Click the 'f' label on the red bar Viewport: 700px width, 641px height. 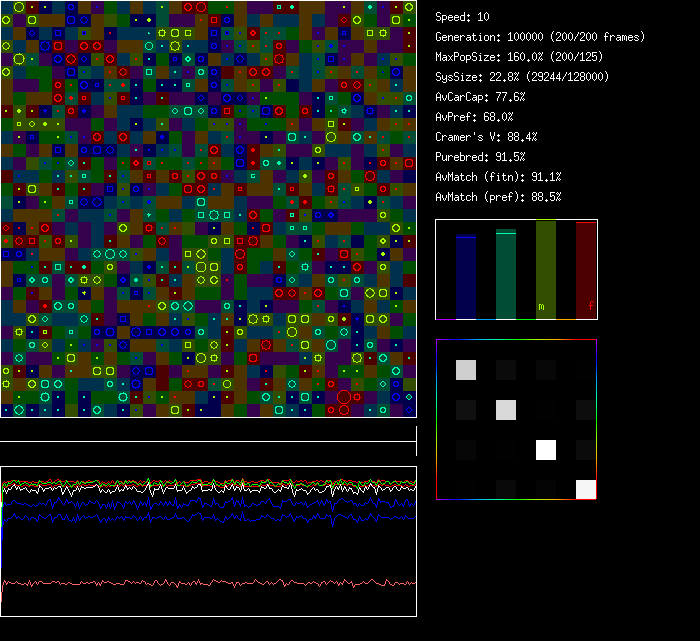pyautogui.click(x=590, y=307)
